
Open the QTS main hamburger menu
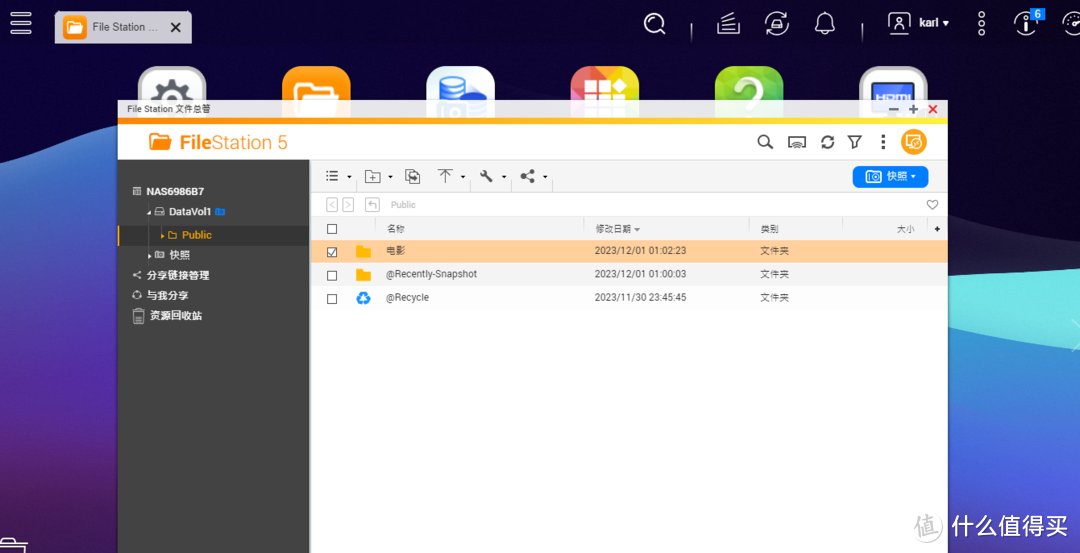click(21, 23)
